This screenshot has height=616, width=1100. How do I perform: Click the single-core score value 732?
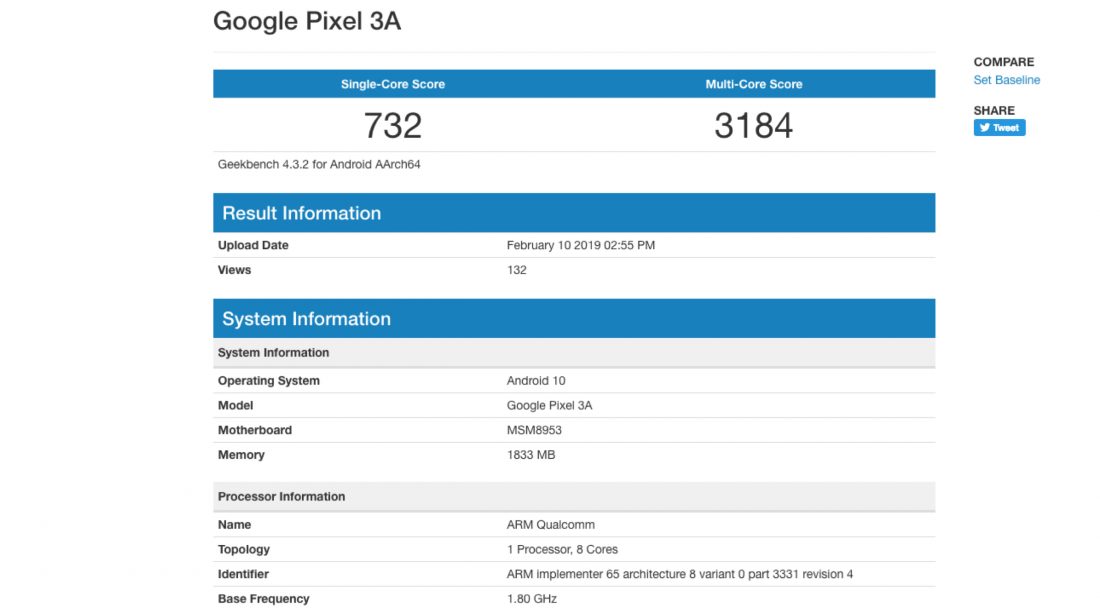393,126
